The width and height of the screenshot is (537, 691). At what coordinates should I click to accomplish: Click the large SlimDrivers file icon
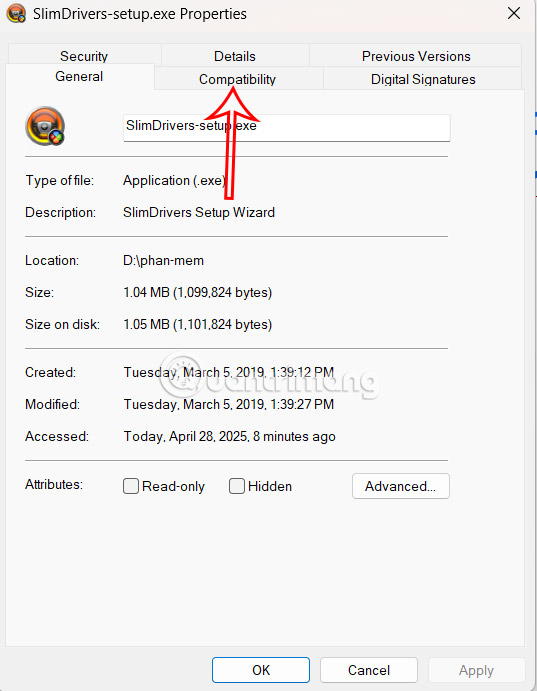(x=45, y=126)
